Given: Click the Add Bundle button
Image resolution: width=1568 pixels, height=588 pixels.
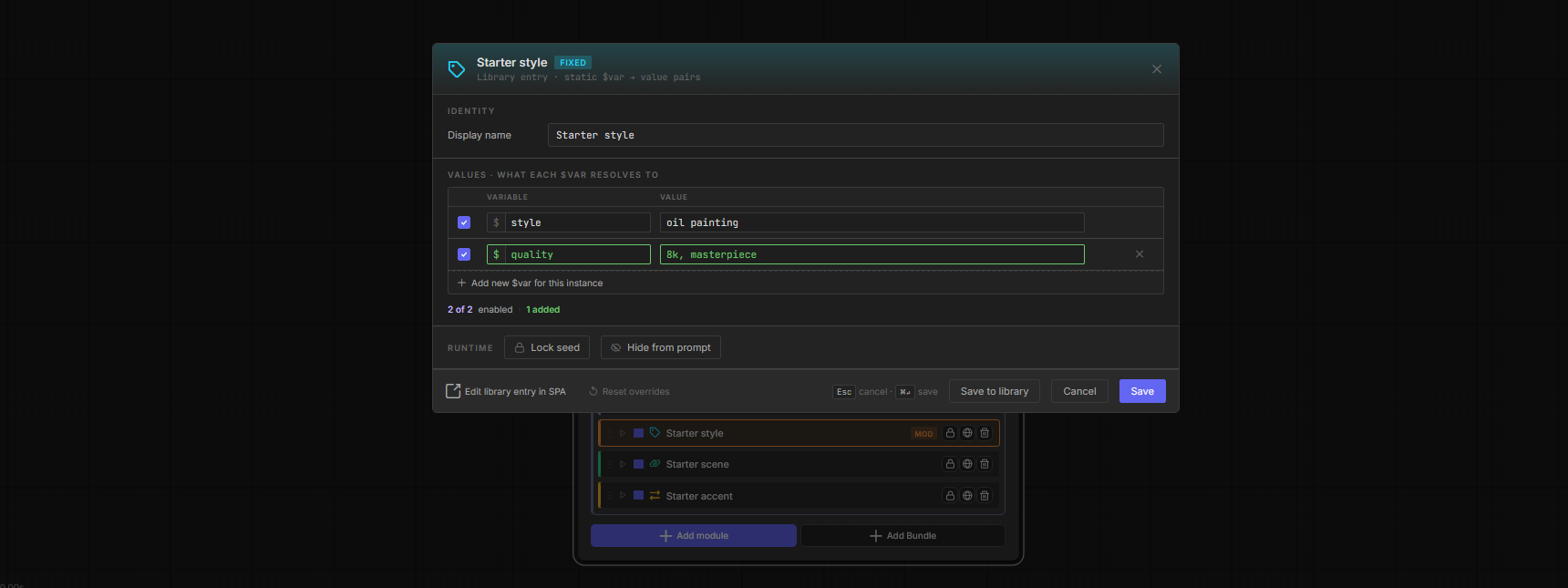Looking at the screenshot, I should coord(903,536).
